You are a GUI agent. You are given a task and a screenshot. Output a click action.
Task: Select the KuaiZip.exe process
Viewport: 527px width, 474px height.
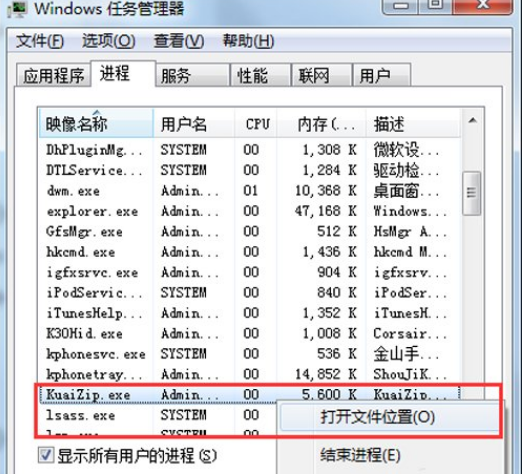point(249,394)
